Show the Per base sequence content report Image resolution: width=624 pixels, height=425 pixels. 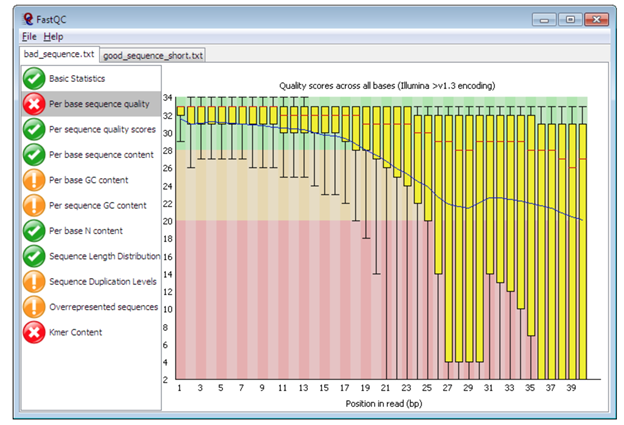(x=91, y=155)
